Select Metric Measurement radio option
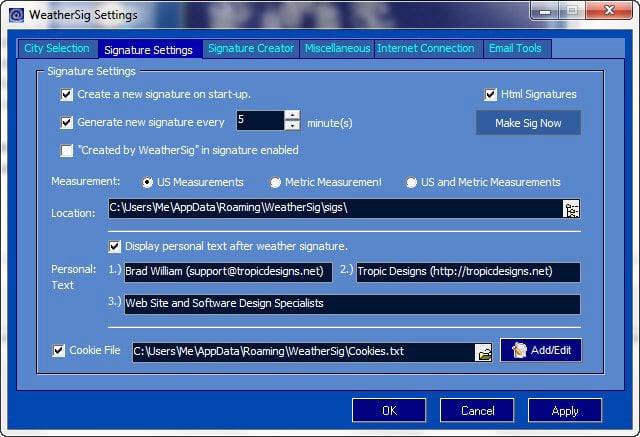This screenshot has height=437, width=640. [x=276, y=183]
